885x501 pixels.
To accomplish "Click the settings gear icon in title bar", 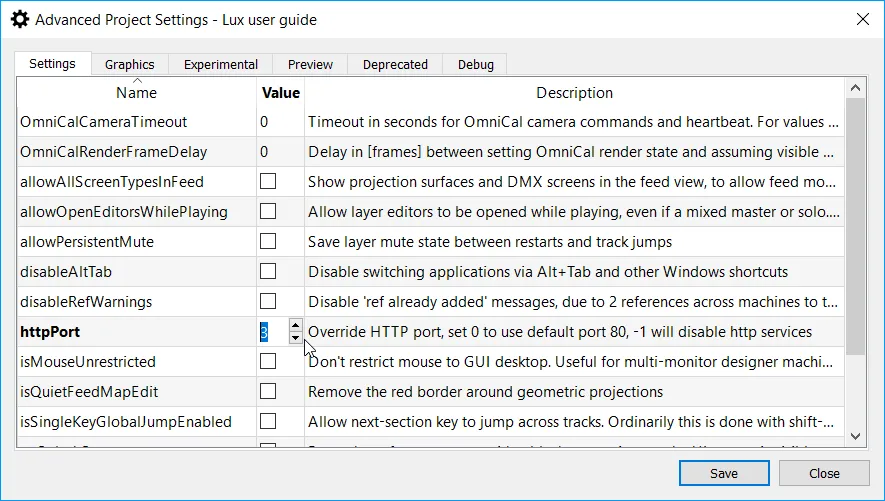I will click(20, 20).
